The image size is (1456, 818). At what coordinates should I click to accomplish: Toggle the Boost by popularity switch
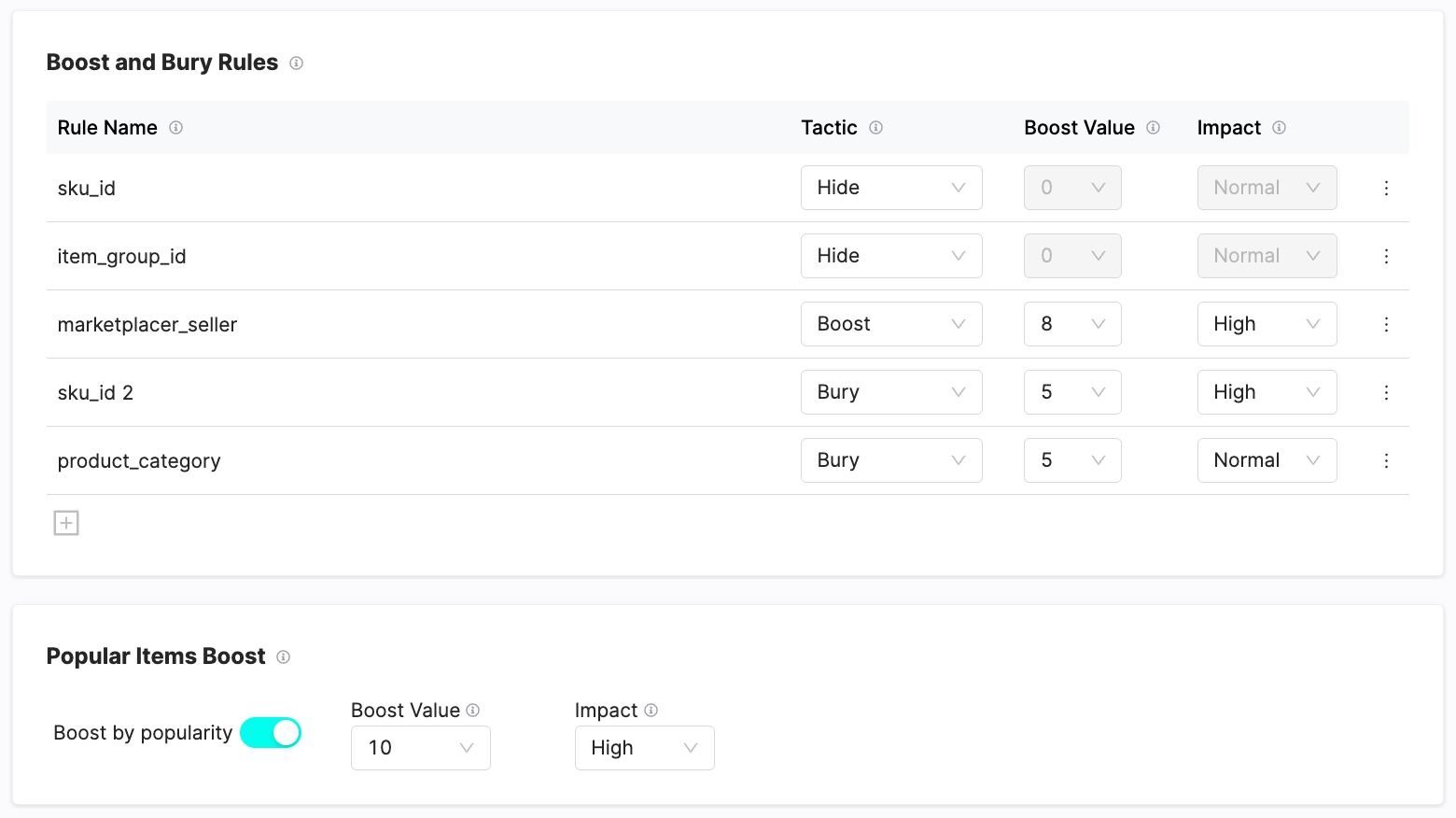(x=271, y=733)
